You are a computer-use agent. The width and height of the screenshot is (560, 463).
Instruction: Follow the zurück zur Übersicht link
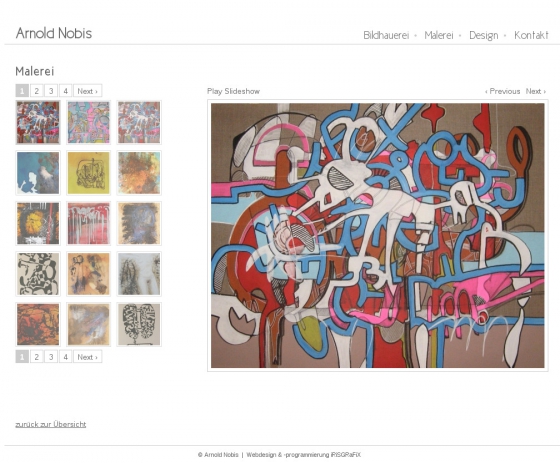click(x=51, y=424)
